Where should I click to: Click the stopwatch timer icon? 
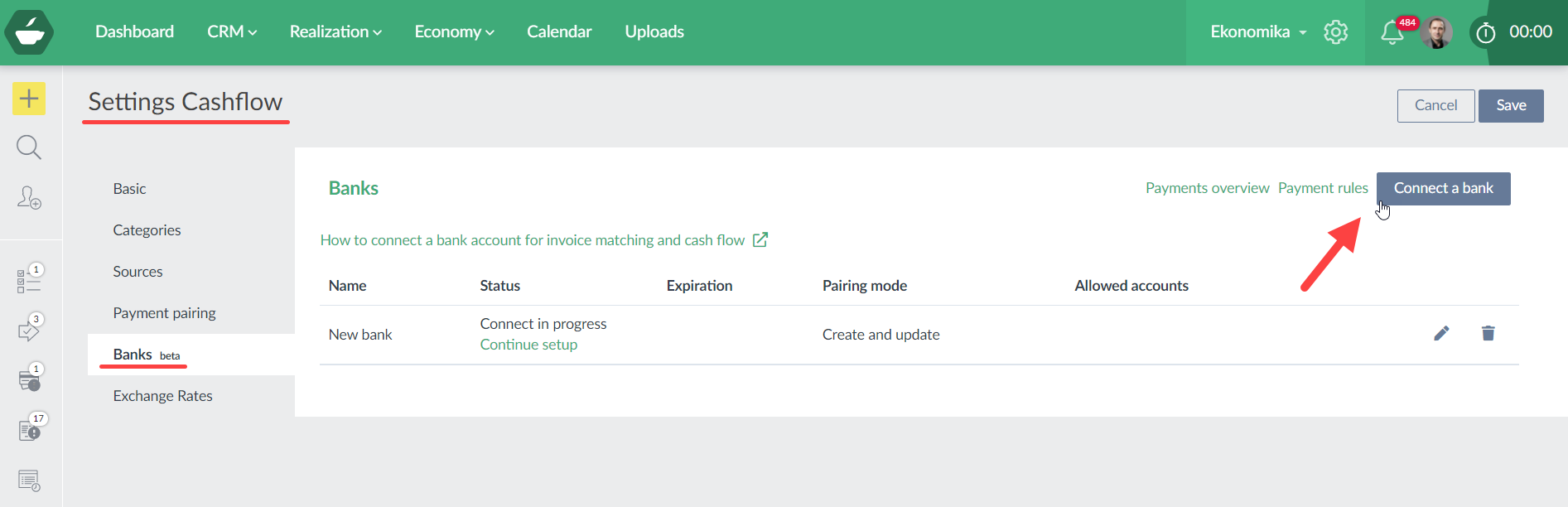(1485, 32)
